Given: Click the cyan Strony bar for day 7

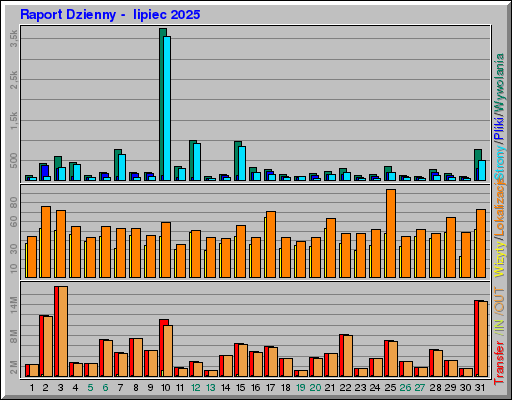Looking at the screenshot, I should [122, 168].
